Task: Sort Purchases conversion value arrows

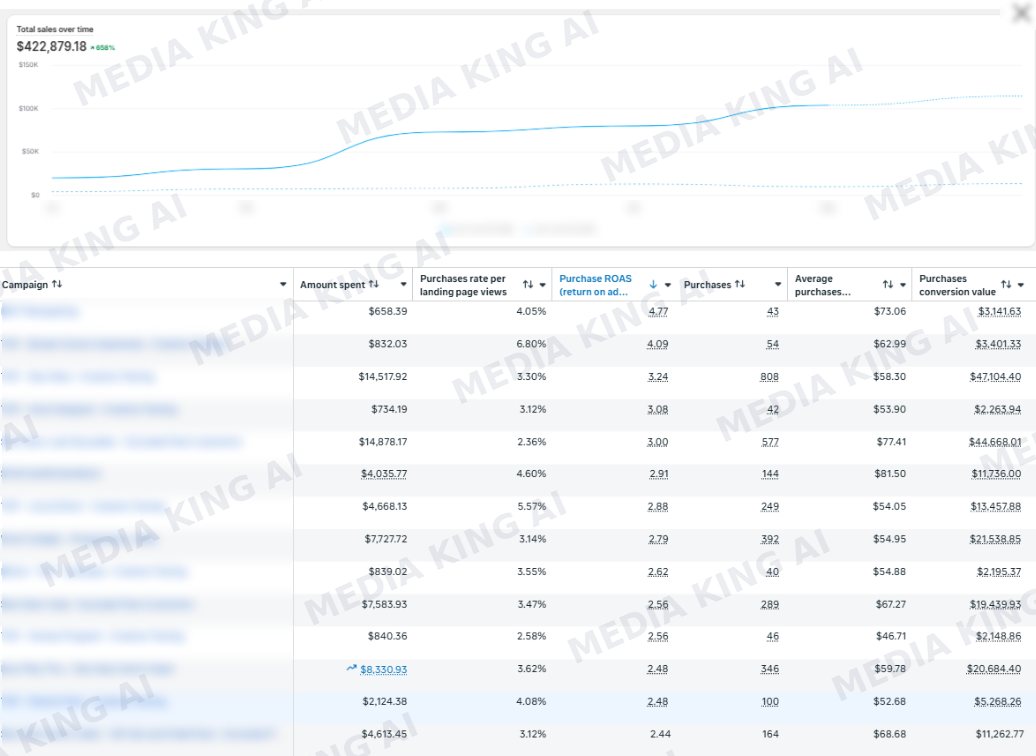Action: pos(1006,285)
